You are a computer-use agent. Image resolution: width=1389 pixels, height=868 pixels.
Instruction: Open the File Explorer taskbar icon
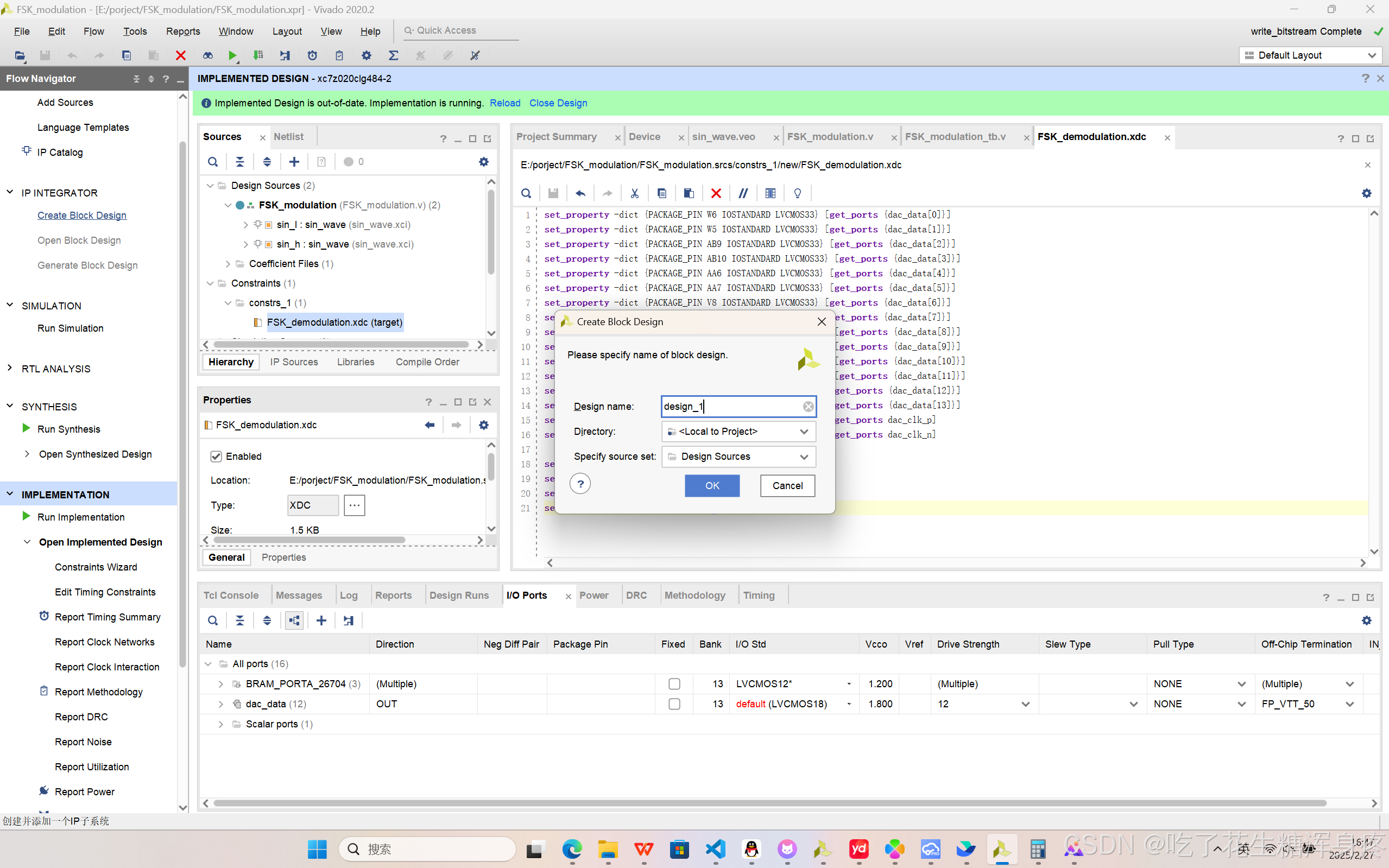click(x=608, y=849)
